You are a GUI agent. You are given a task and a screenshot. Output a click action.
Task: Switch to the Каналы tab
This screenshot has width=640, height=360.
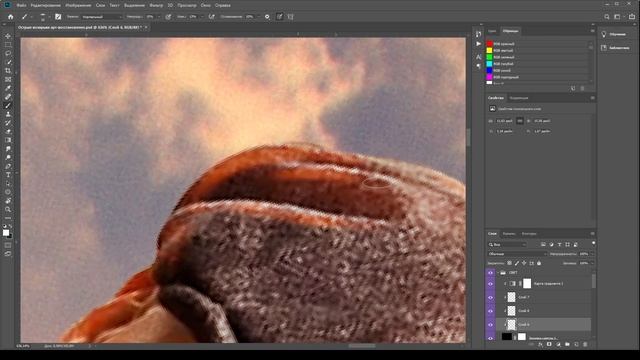pyautogui.click(x=509, y=234)
